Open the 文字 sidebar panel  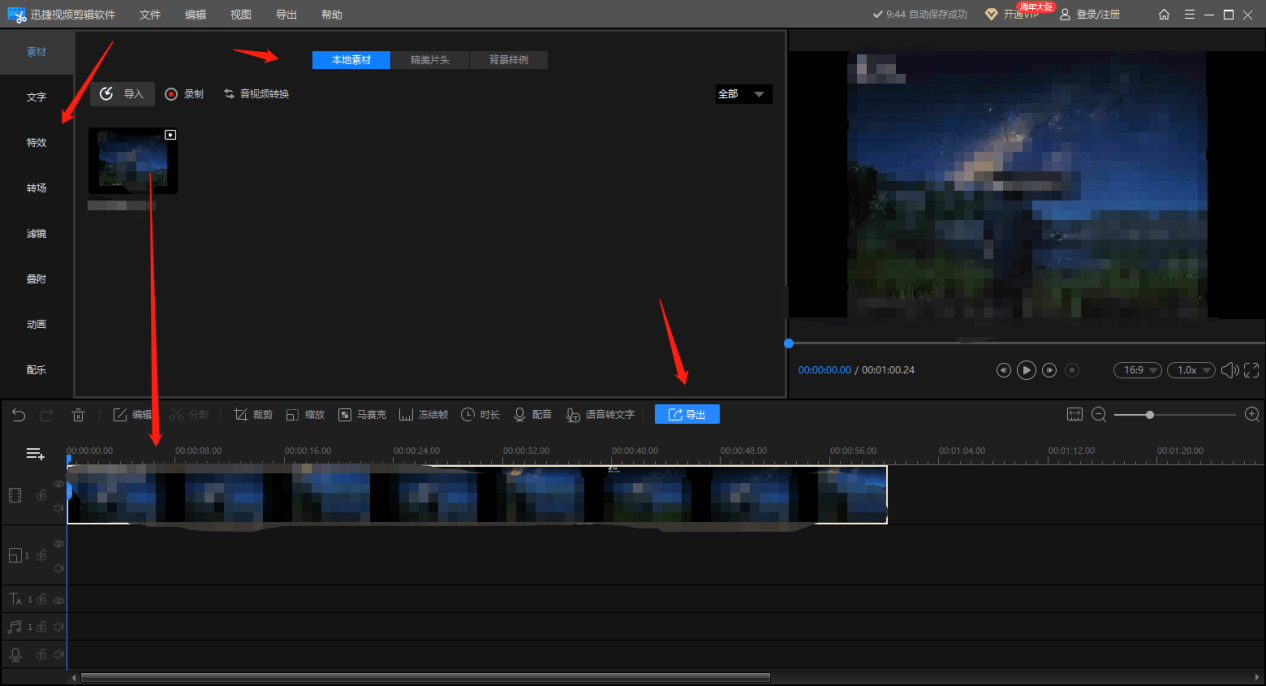pyautogui.click(x=36, y=97)
